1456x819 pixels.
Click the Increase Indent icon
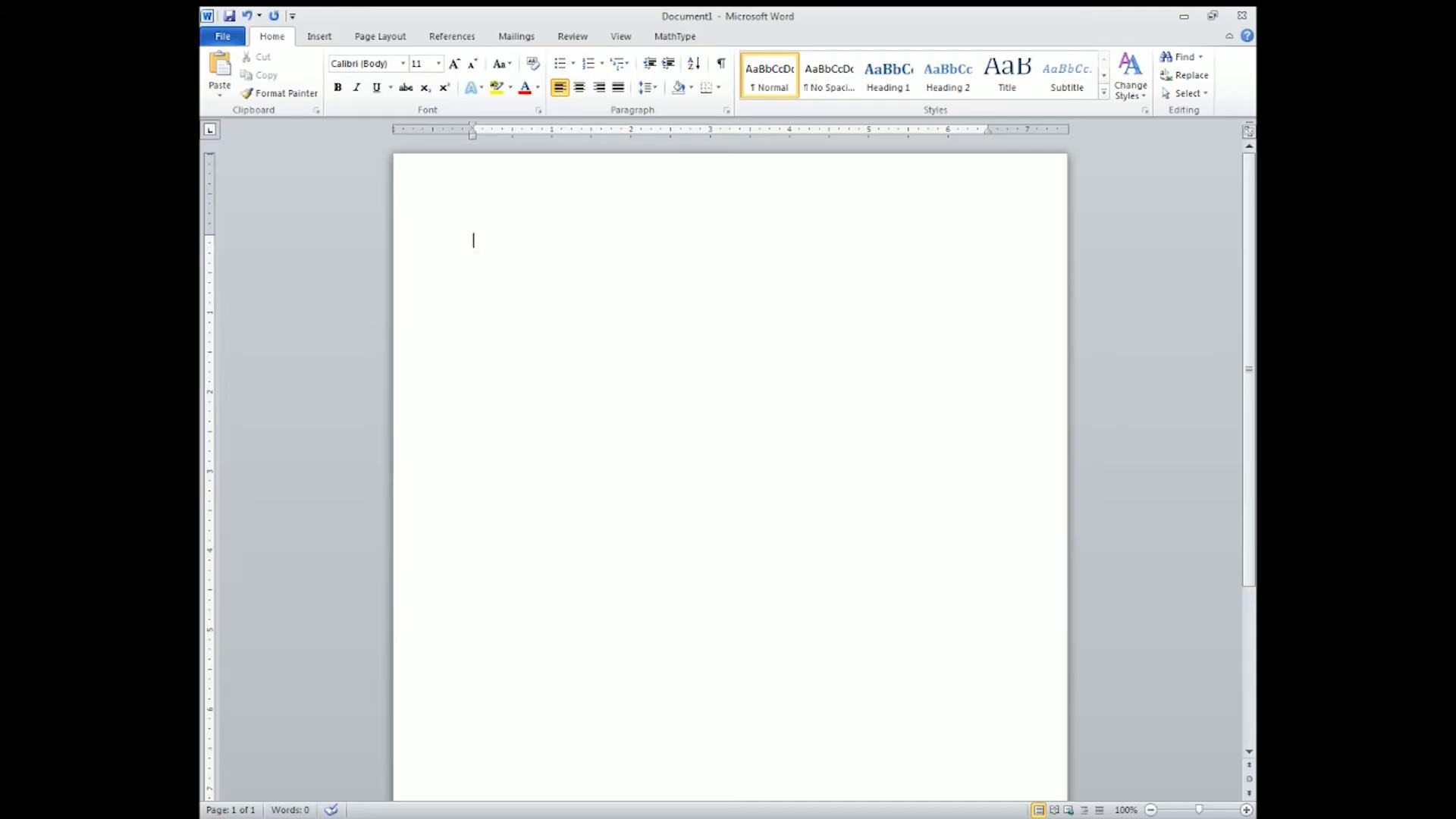pyautogui.click(x=668, y=64)
